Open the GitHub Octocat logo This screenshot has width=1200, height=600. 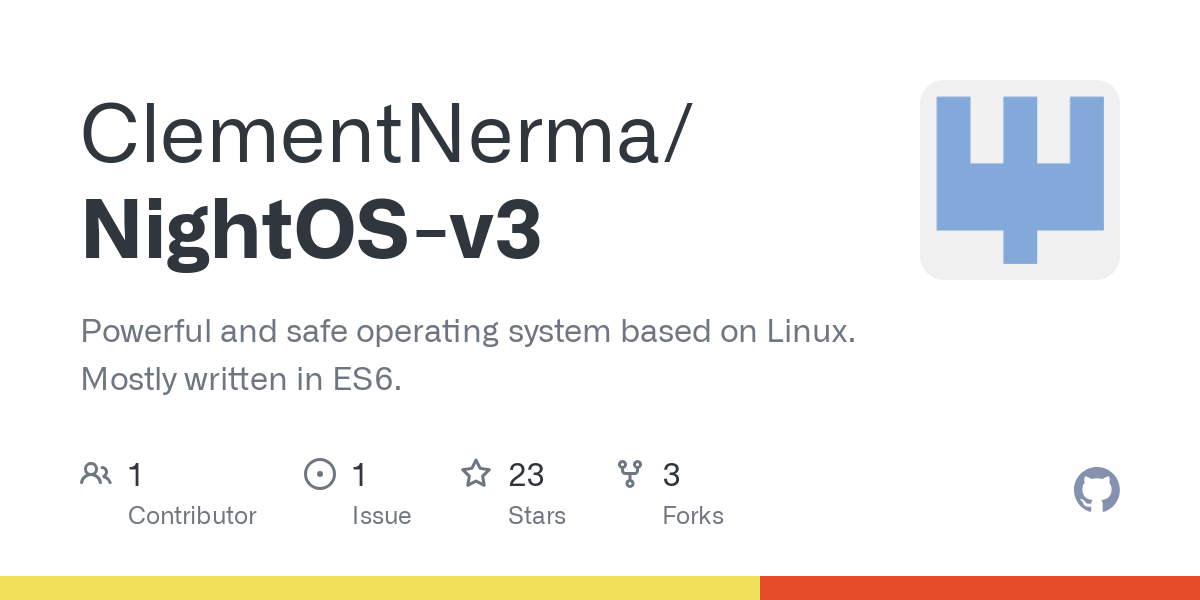click(x=1096, y=491)
